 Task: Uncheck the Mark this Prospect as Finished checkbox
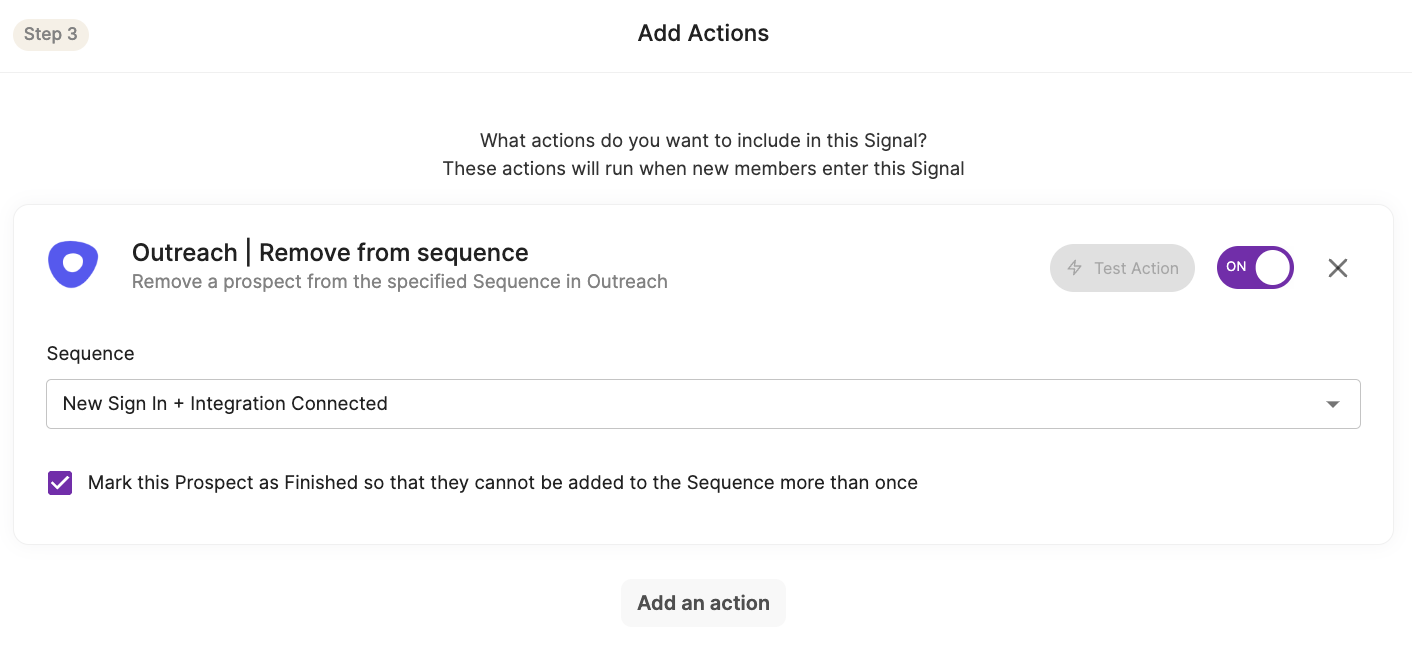[60, 483]
